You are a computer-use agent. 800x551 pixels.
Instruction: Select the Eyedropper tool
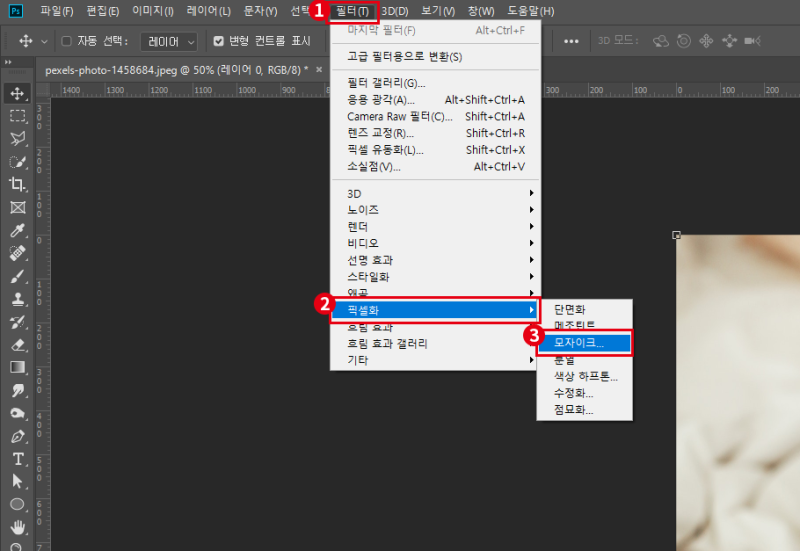click(x=17, y=230)
